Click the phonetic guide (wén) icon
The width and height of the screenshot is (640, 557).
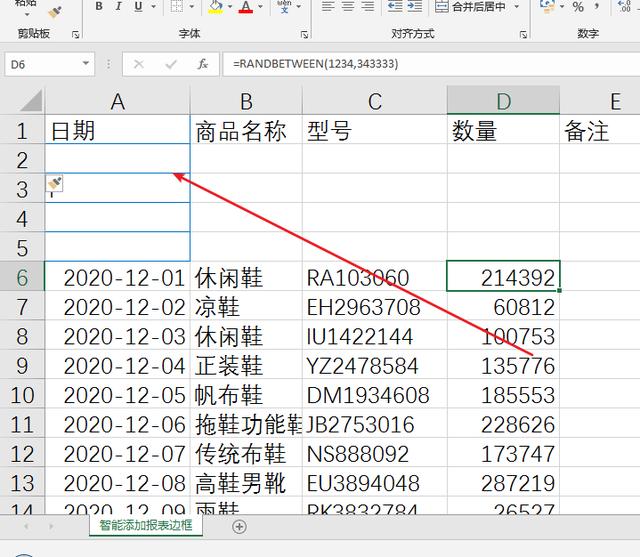(x=284, y=7)
